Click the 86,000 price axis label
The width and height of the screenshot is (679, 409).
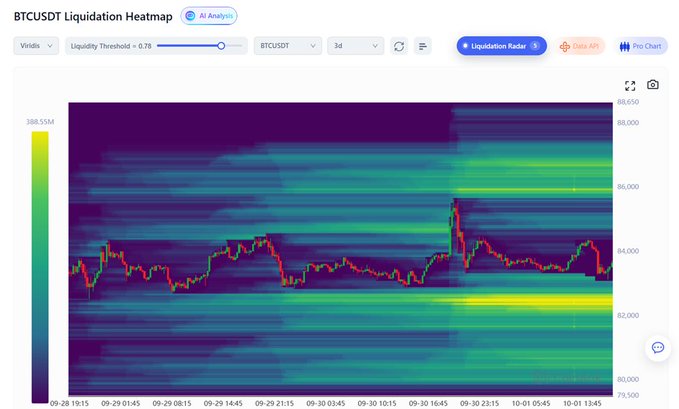(x=628, y=187)
